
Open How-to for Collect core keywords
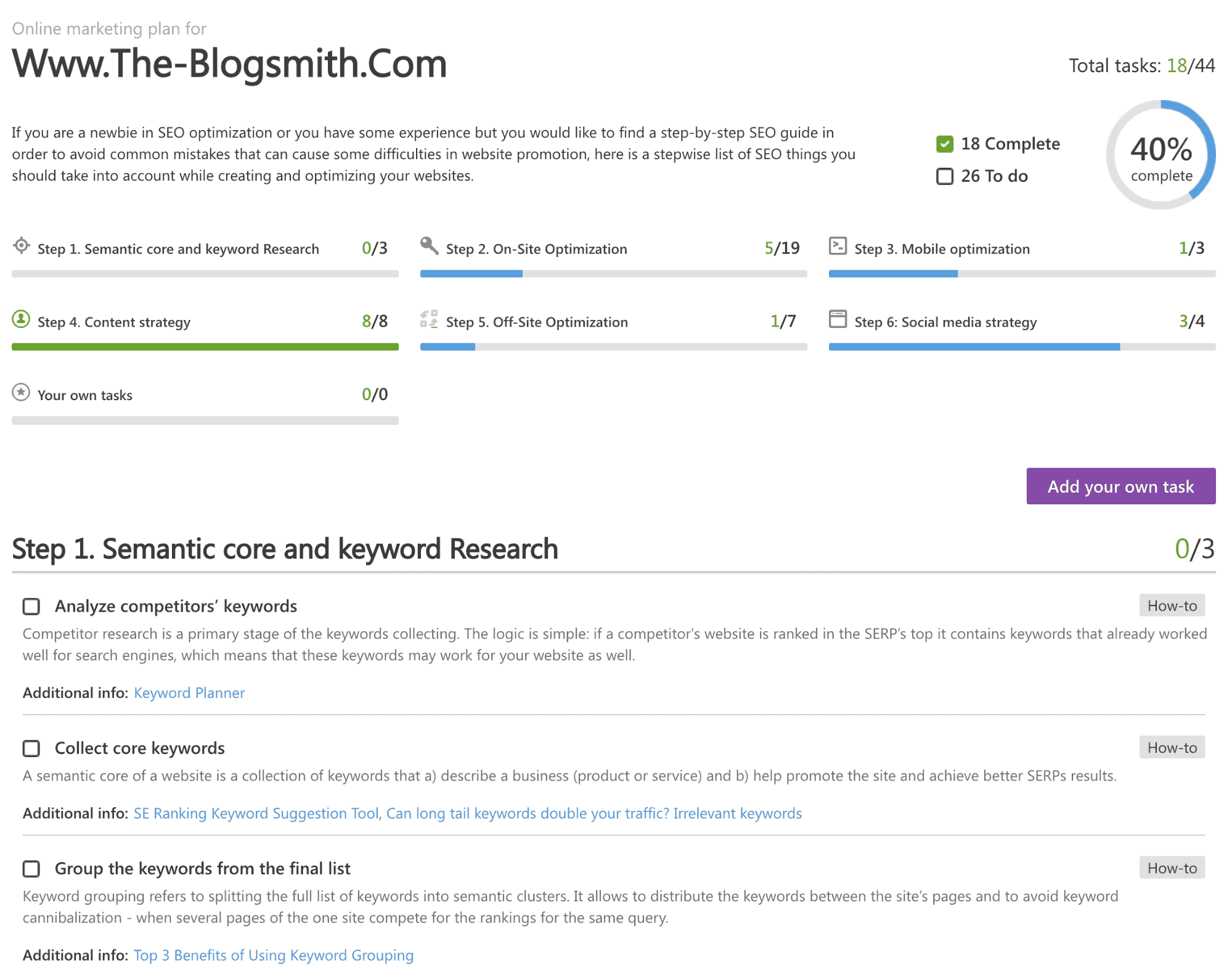[1172, 747]
